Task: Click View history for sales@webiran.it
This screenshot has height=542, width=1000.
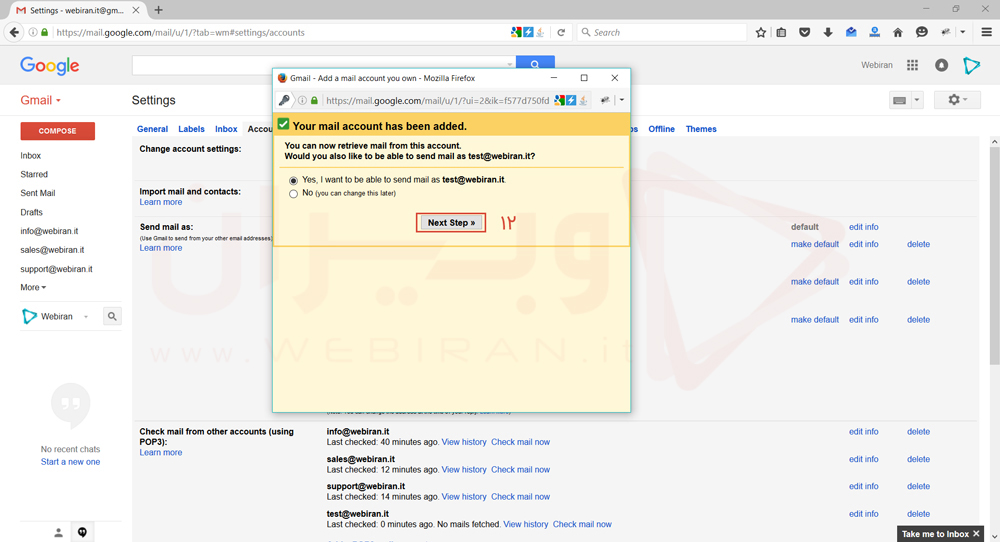Action: point(464,470)
